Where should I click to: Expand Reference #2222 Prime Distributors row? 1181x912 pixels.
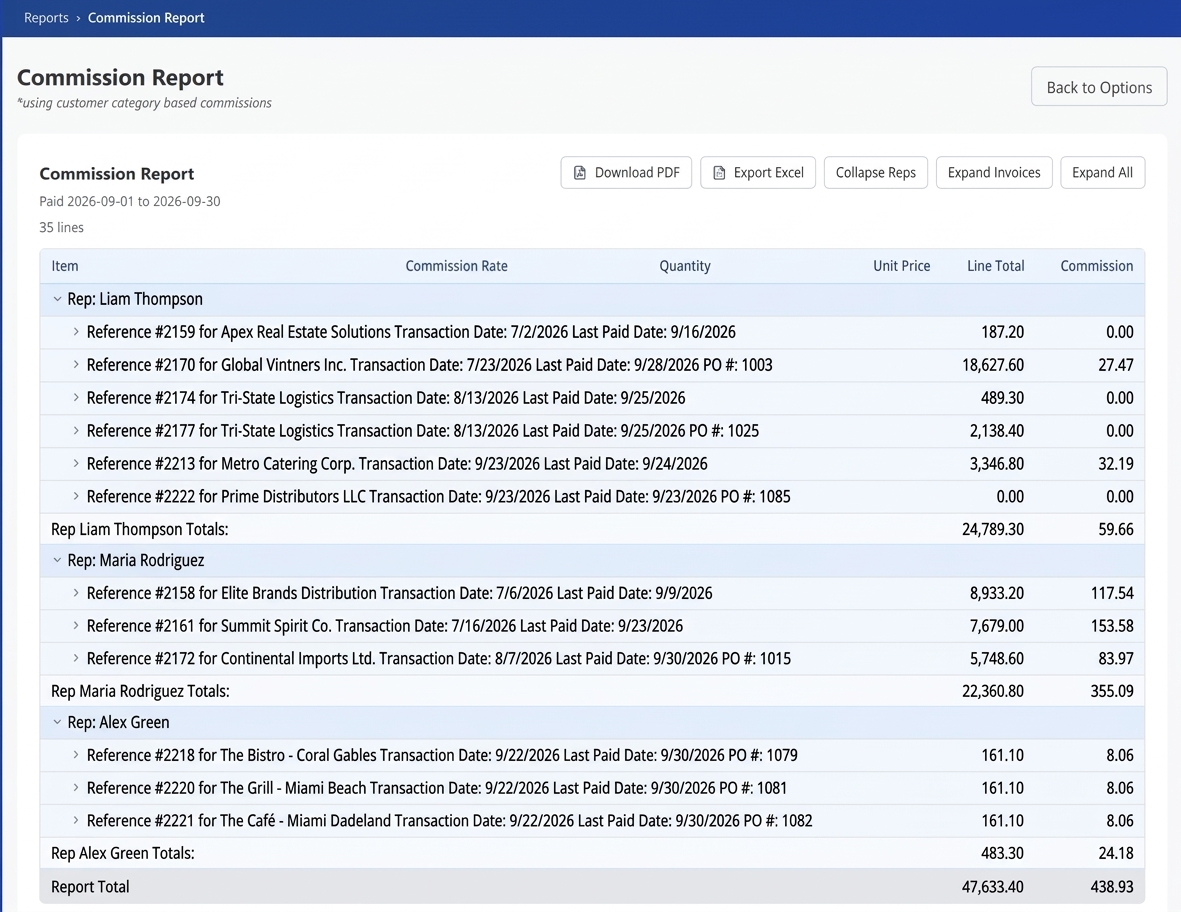tap(76, 496)
